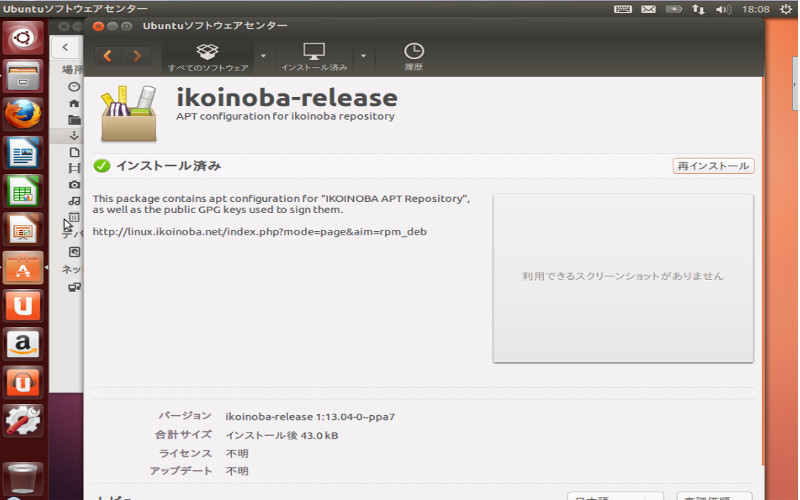This screenshot has width=800, height=500.
Task: Expand the インストール済み dropdown arrow
Action: pyautogui.click(x=363, y=56)
